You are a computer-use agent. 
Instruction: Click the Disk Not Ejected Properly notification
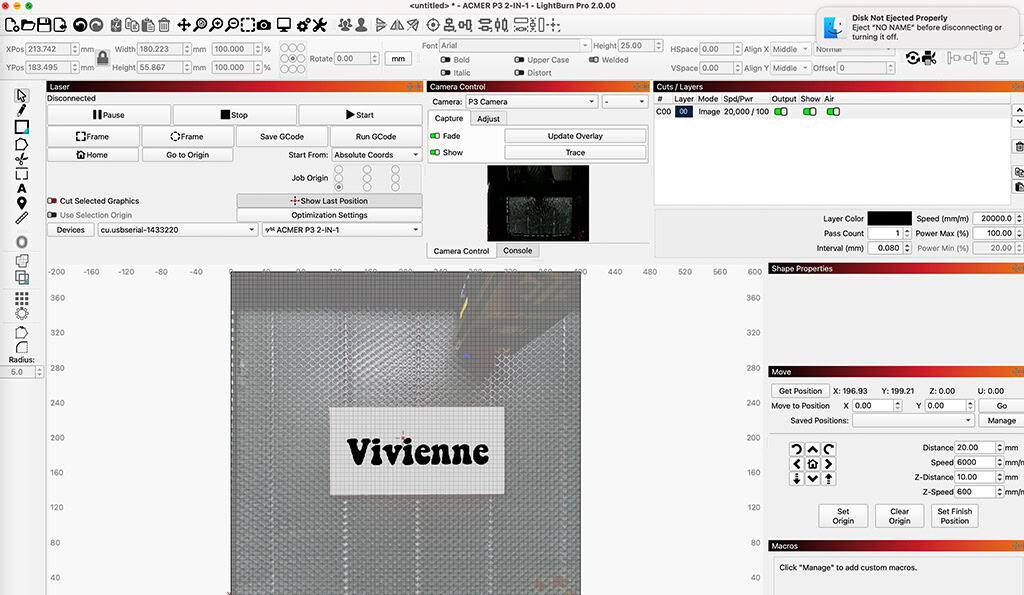918,27
